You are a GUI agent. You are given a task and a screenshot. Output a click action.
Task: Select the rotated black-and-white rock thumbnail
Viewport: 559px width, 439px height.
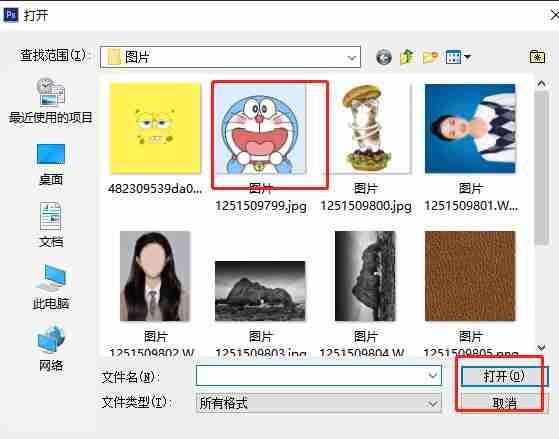tap(365, 276)
